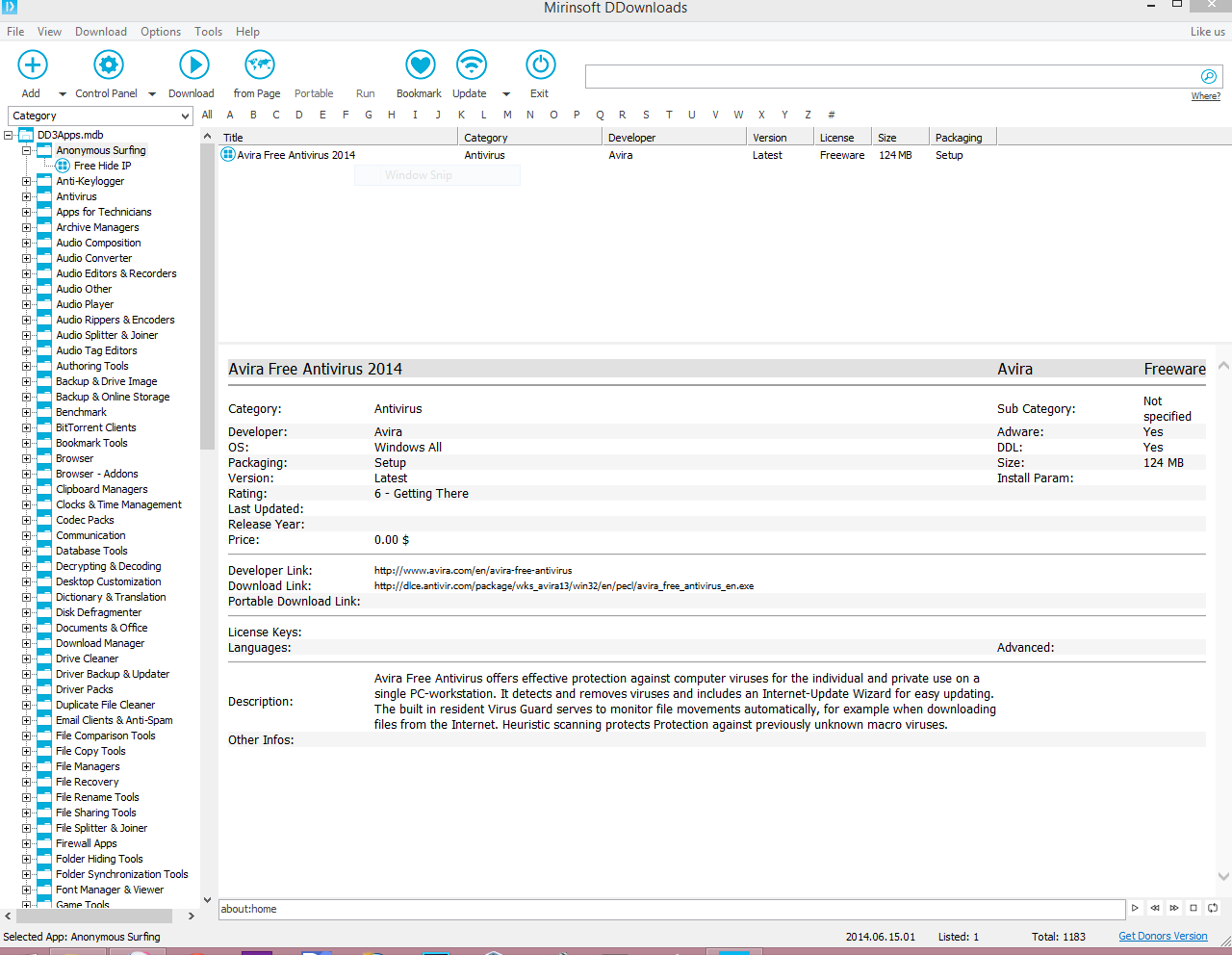Expand the Anti-Keylogger tree node
The width and height of the screenshot is (1232, 955).
click(26, 181)
